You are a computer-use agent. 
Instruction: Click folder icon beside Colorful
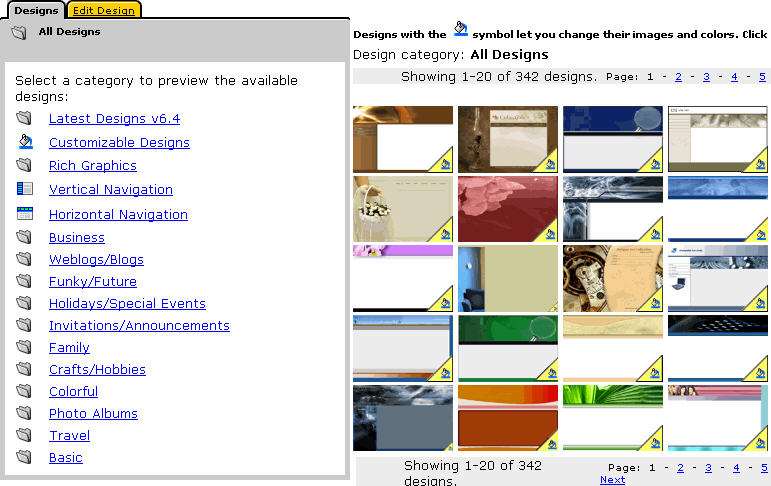[24, 391]
